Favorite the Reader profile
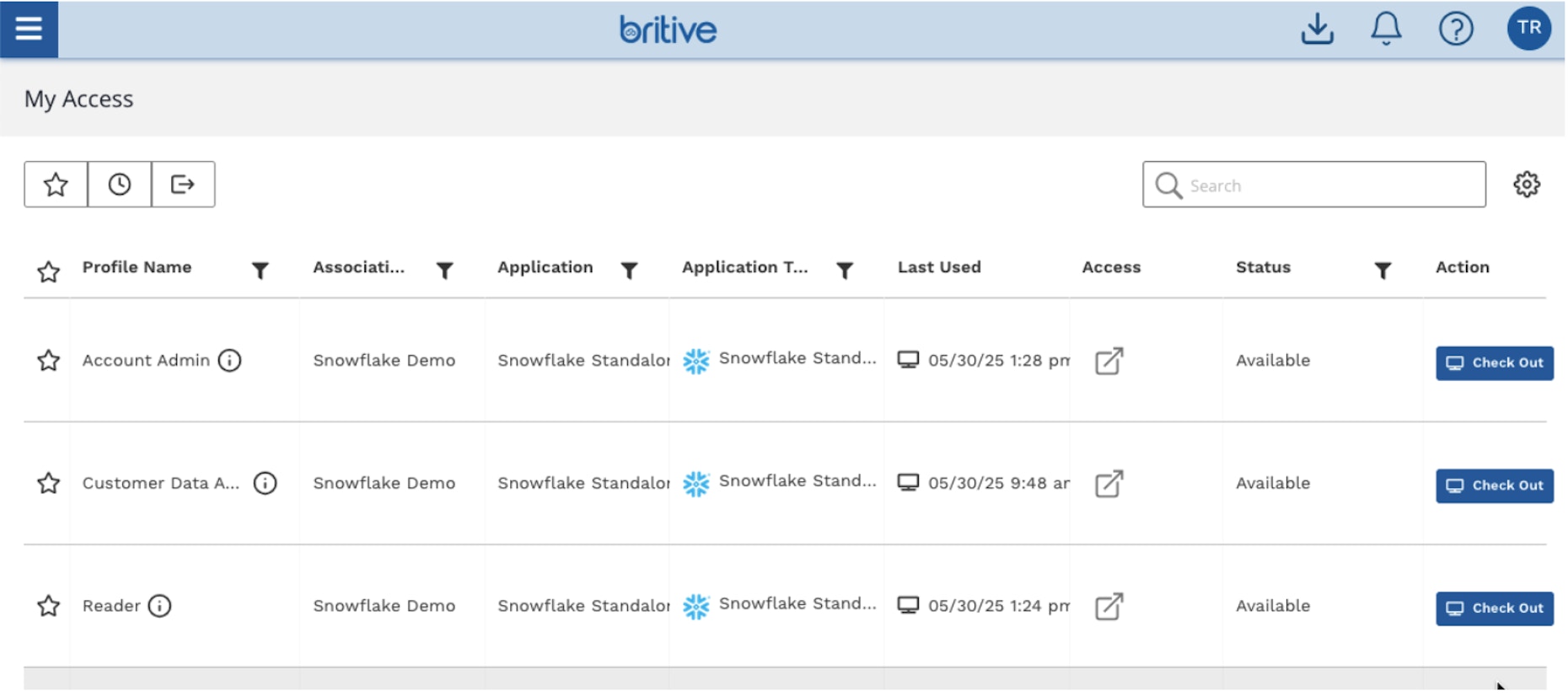Viewport: 1568px width, 697px height. [49, 606]
